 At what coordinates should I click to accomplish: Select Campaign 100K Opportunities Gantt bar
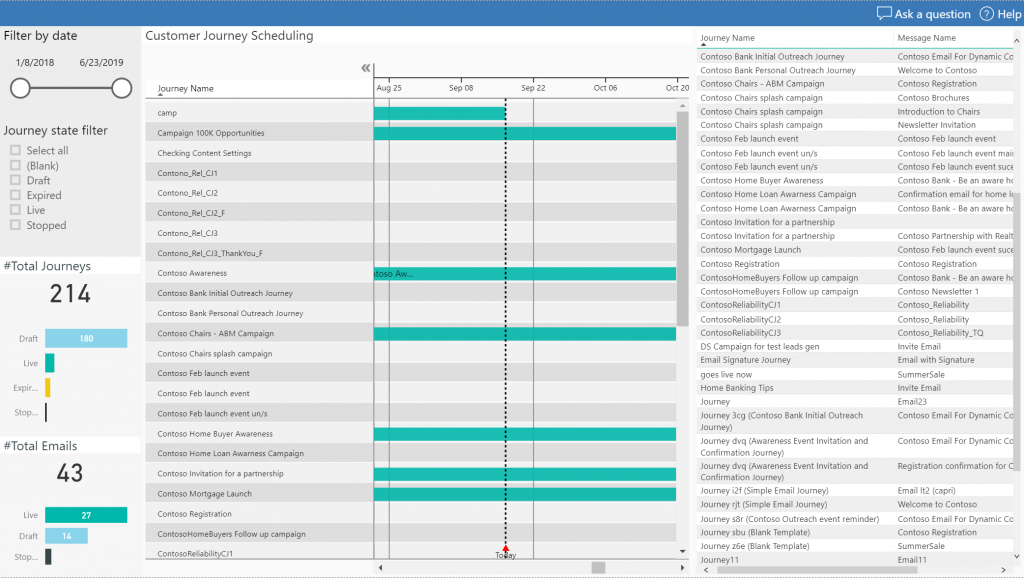[525, 133]
